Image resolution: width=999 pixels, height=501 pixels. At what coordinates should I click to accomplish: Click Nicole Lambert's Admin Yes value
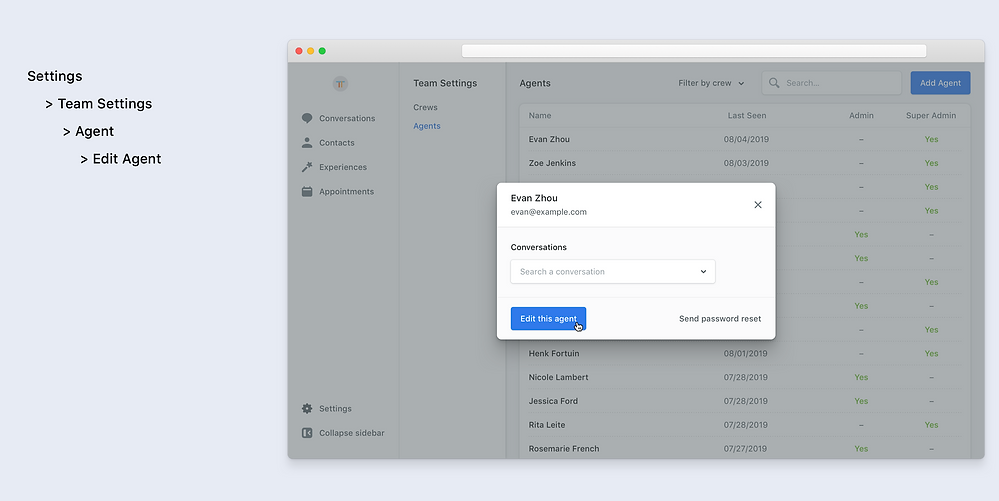coord(861,377)
